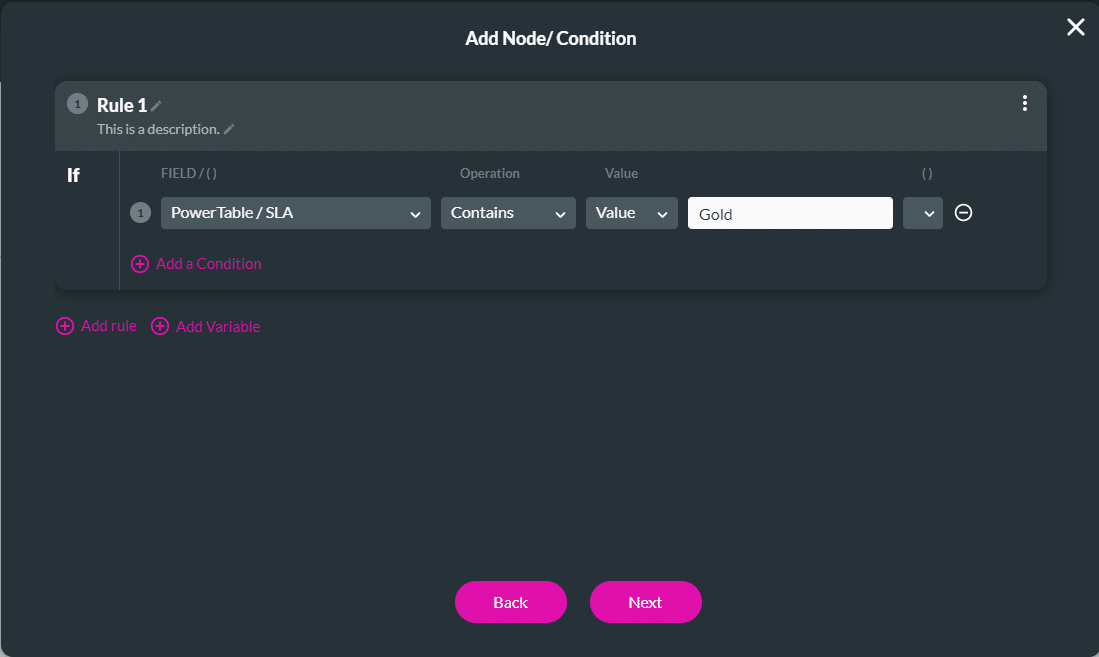Click the plus icon beside Add Variable
The height and width of the screenshot is (657, 1099).
[160, 326]
